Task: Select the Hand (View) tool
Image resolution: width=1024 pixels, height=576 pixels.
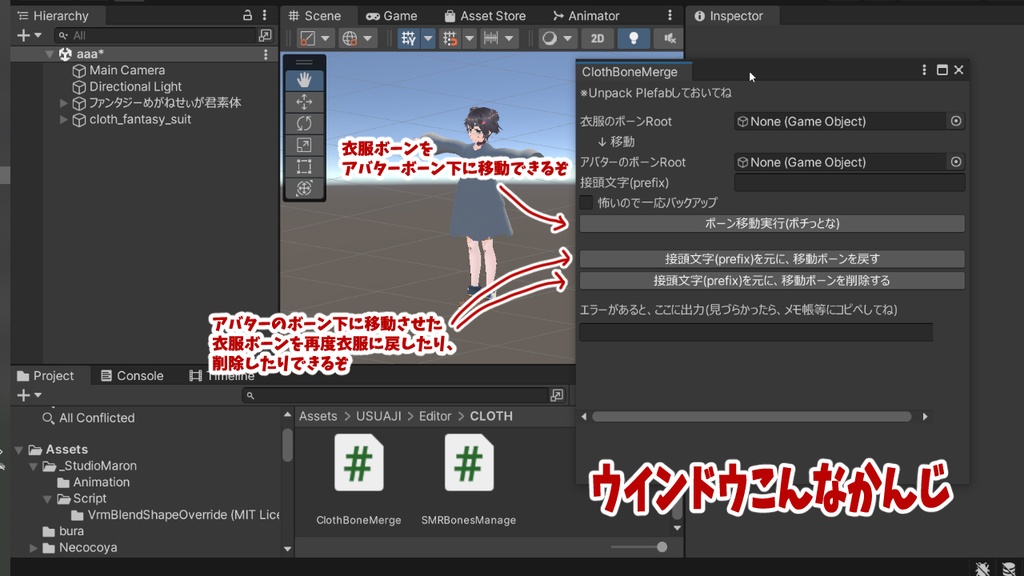Action: [x=305, y=80]
